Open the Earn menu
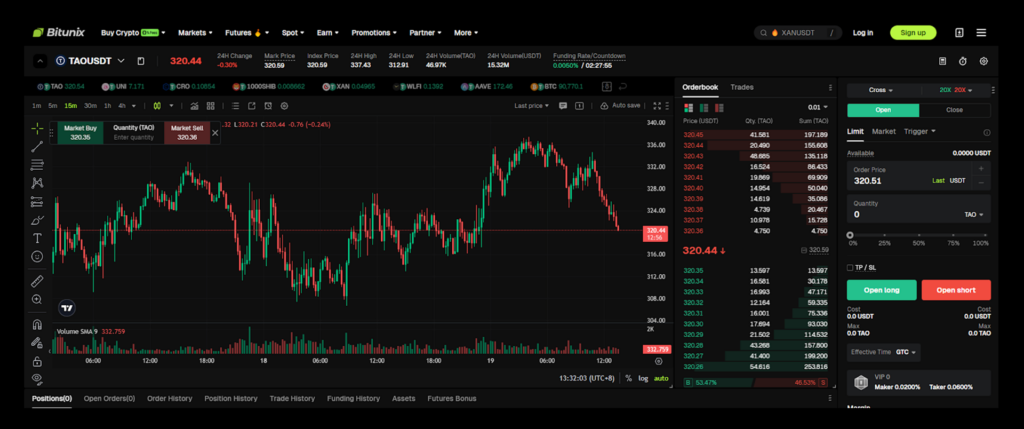The height and width of the screenshot is (429, 1024). coord(327,33)
